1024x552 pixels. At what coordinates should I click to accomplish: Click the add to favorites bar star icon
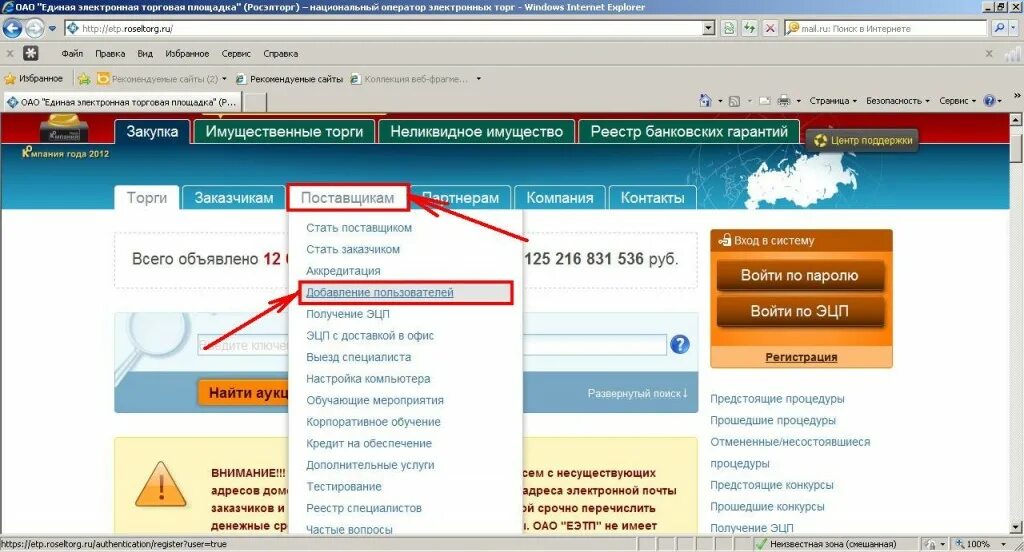[84, 79]
